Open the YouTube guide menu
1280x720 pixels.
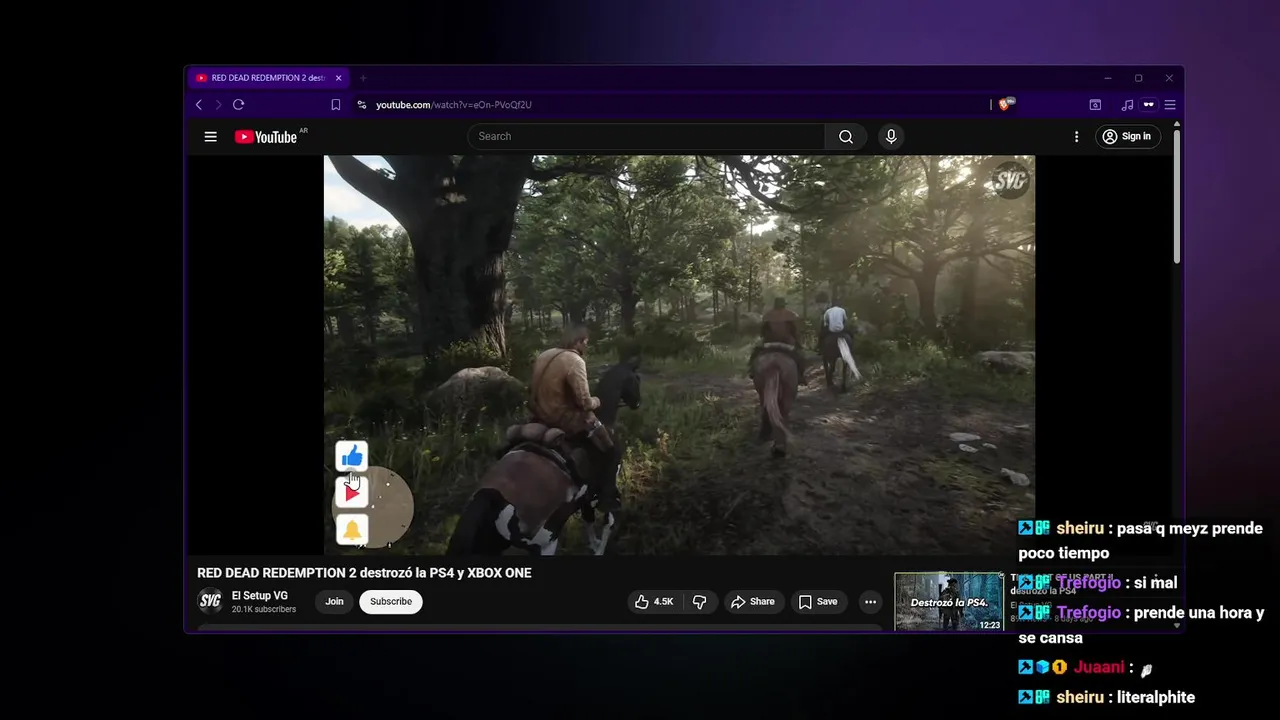click(210, 137)
